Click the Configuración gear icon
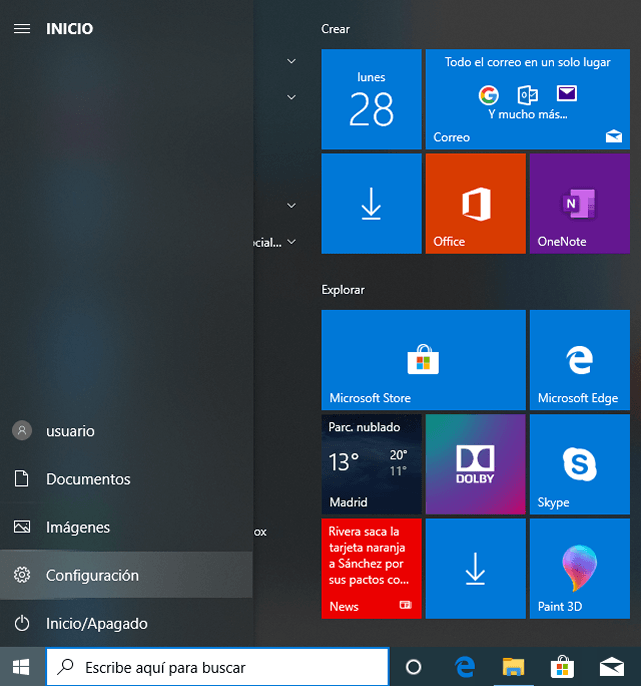Image resolution: width=641 pixels, height=686 pixels. (22, 575)
